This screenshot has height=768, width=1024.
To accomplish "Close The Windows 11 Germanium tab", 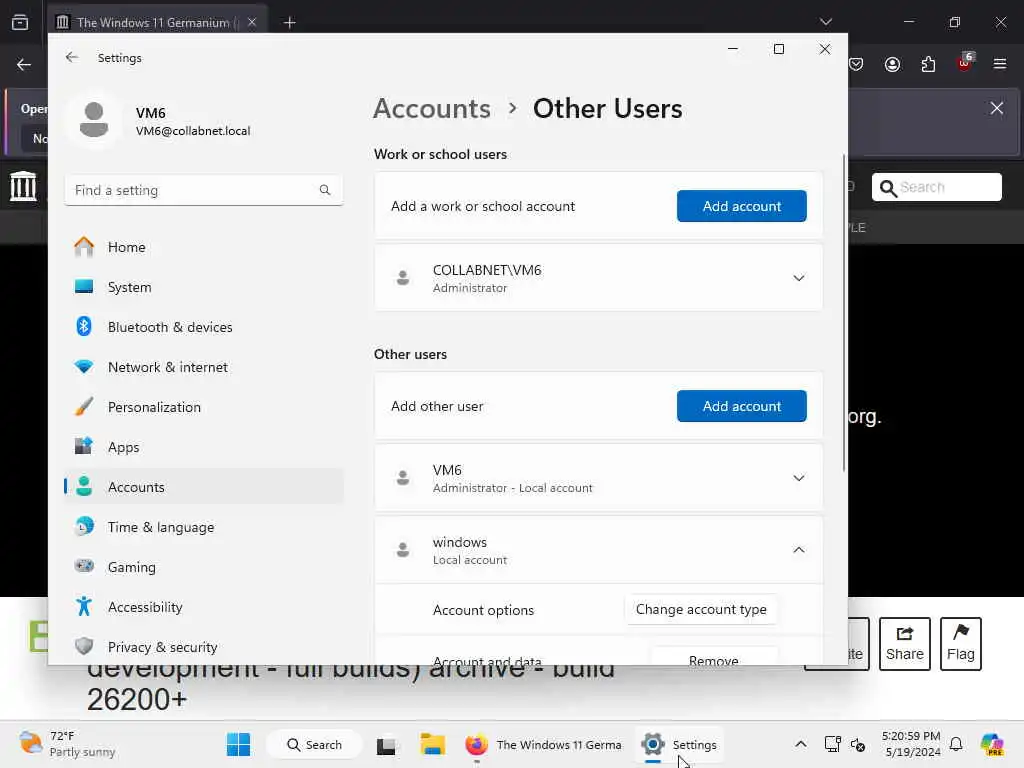I will pyautogui.click(x=252, y=22).
